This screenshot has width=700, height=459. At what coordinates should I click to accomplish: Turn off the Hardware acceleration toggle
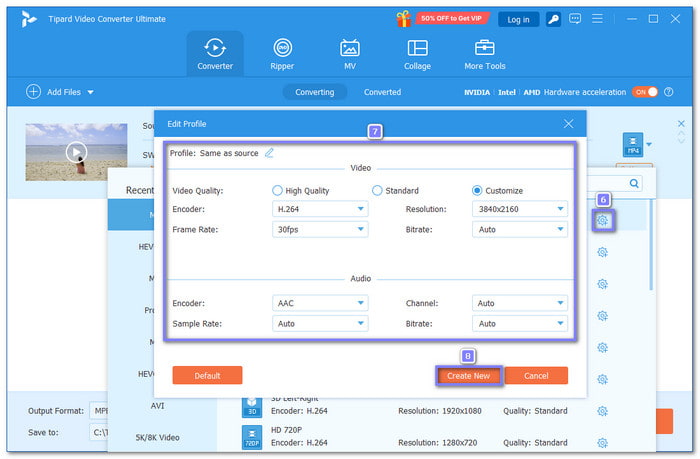(645, 92)
